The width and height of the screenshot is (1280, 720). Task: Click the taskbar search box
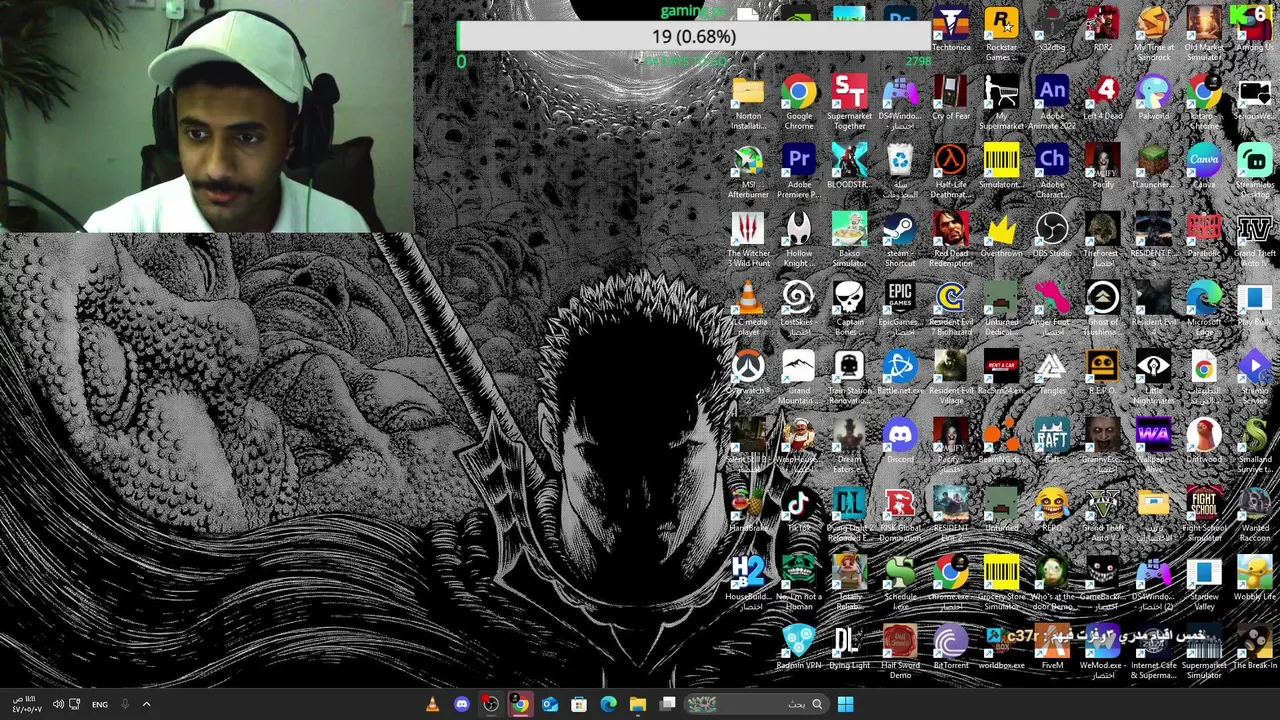click(x=756, y=704)
